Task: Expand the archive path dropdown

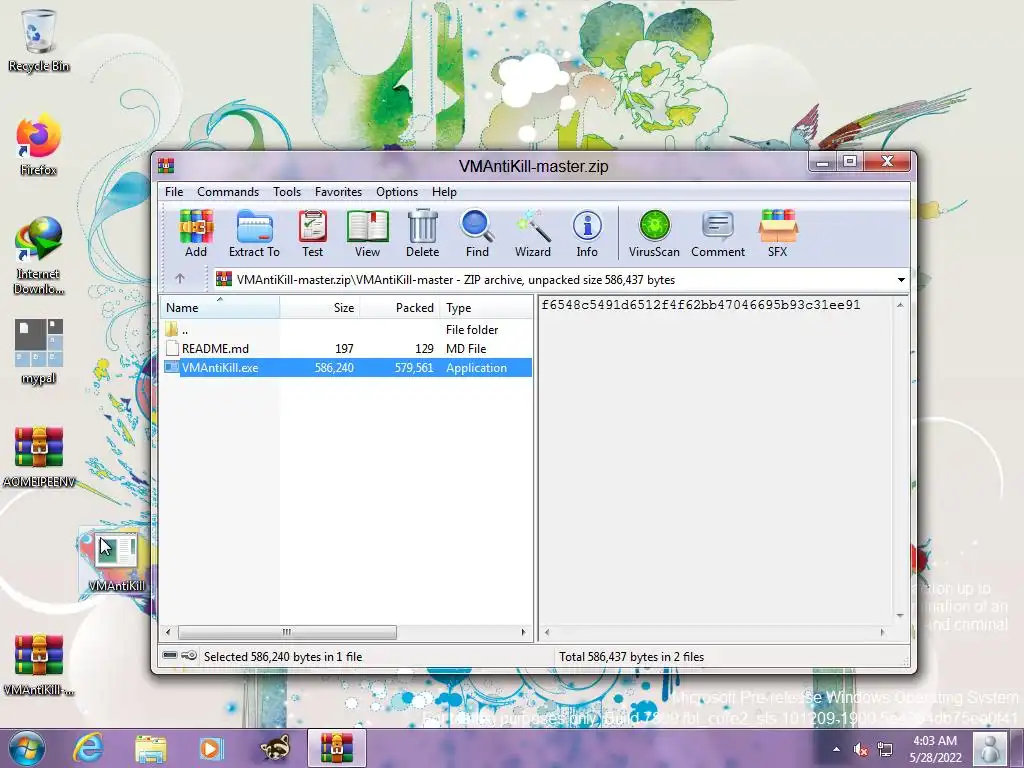Action: coord(901,280)
